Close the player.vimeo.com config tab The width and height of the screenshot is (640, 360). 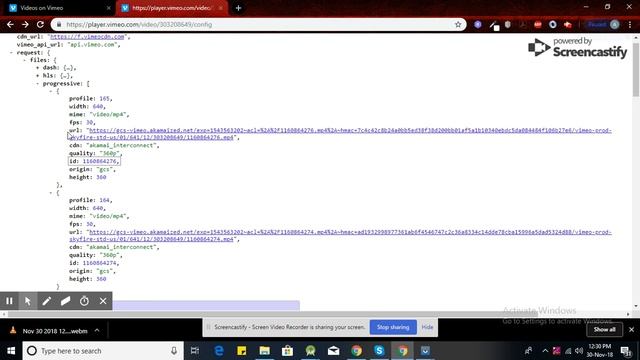(221, 8)
